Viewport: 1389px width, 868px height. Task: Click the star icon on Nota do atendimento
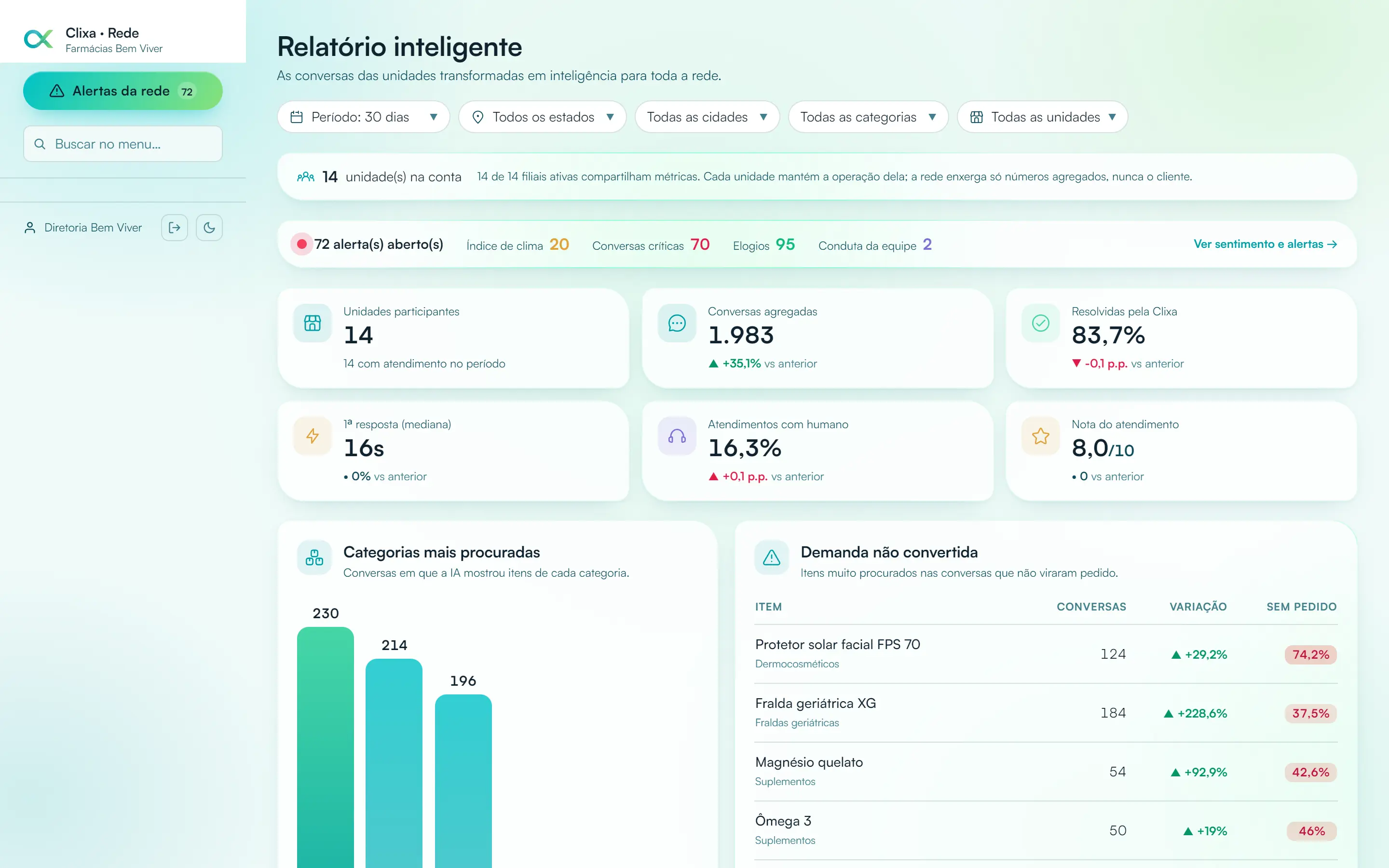coord(1041,436)
